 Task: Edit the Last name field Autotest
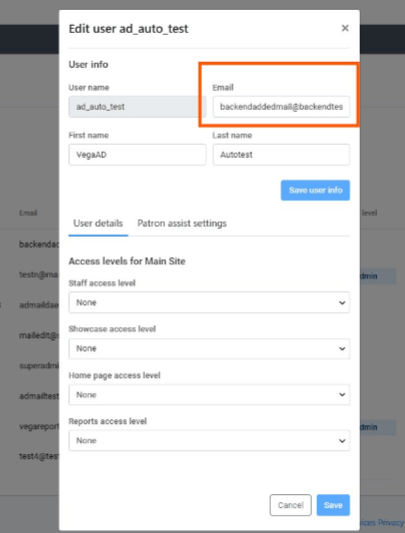281,155
